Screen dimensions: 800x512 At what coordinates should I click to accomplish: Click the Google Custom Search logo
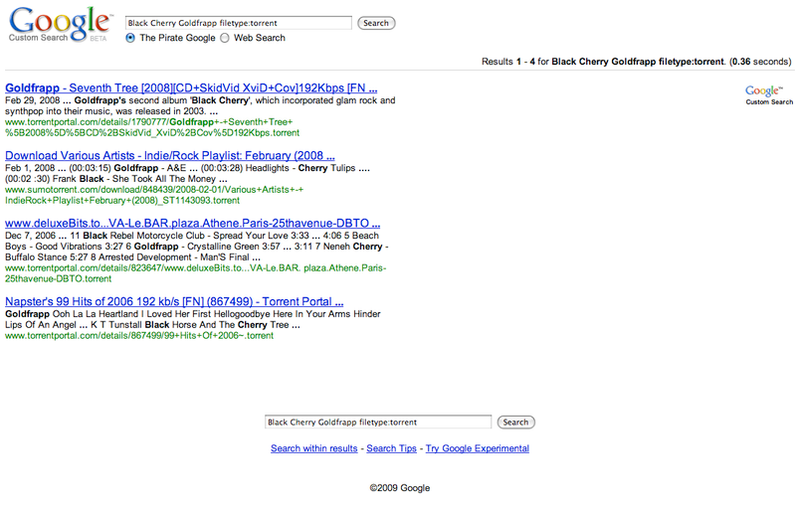60,24
